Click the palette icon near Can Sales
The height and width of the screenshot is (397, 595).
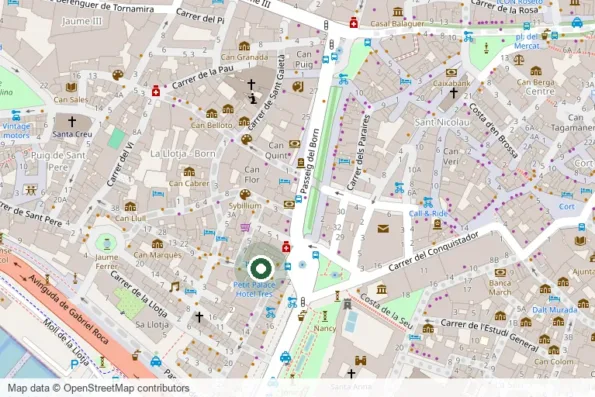click(x=118, y=75)
